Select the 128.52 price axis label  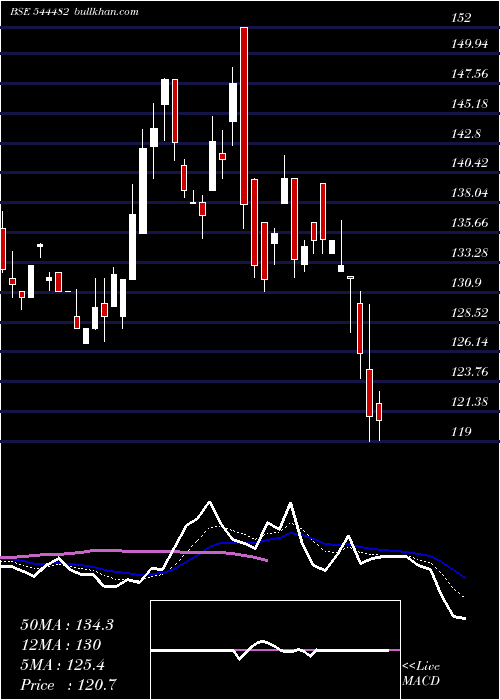coord(470,312)
